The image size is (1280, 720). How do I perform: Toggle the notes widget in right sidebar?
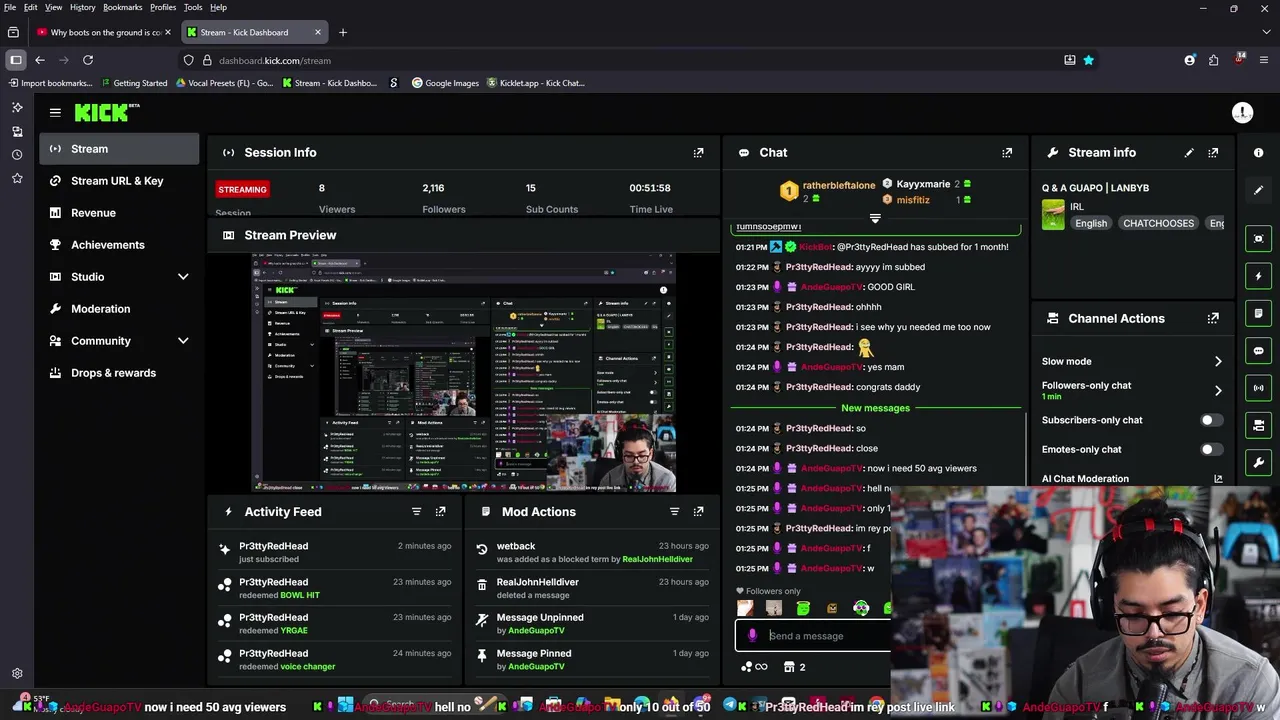[1259, 313]
